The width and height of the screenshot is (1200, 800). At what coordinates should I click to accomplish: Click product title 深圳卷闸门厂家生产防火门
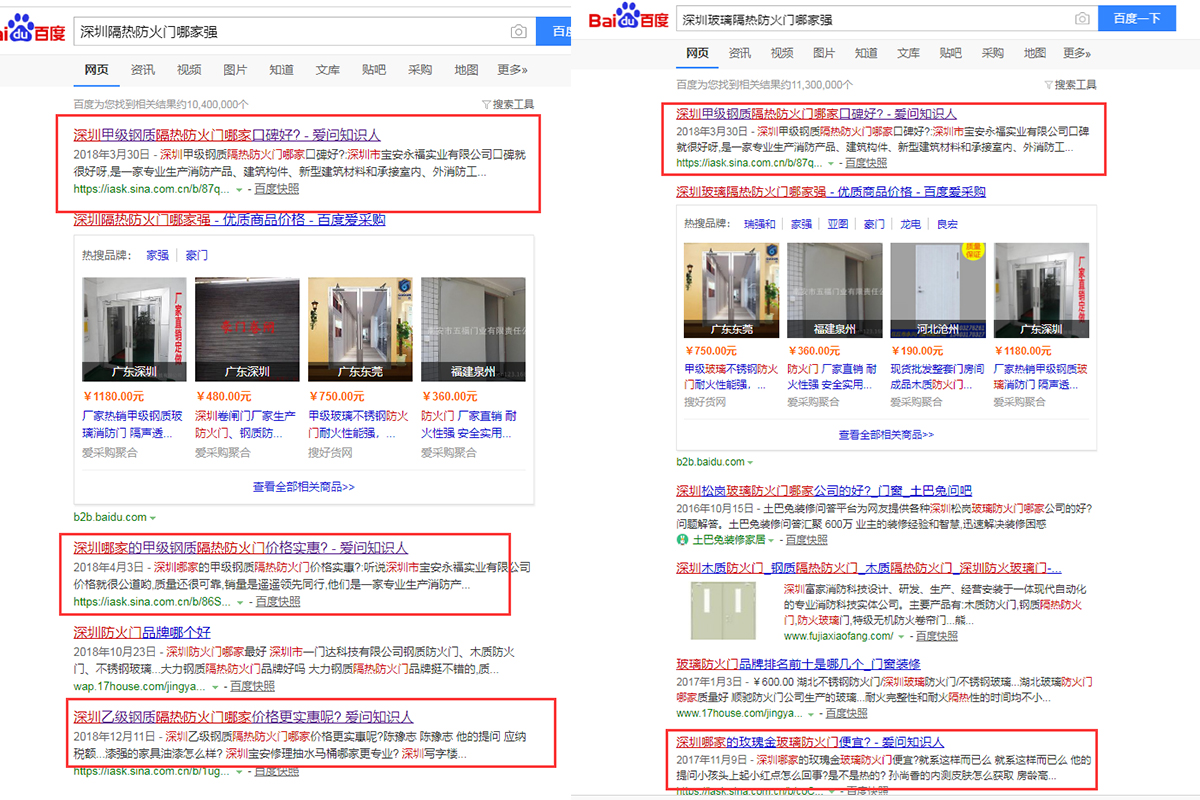point(245,424)
